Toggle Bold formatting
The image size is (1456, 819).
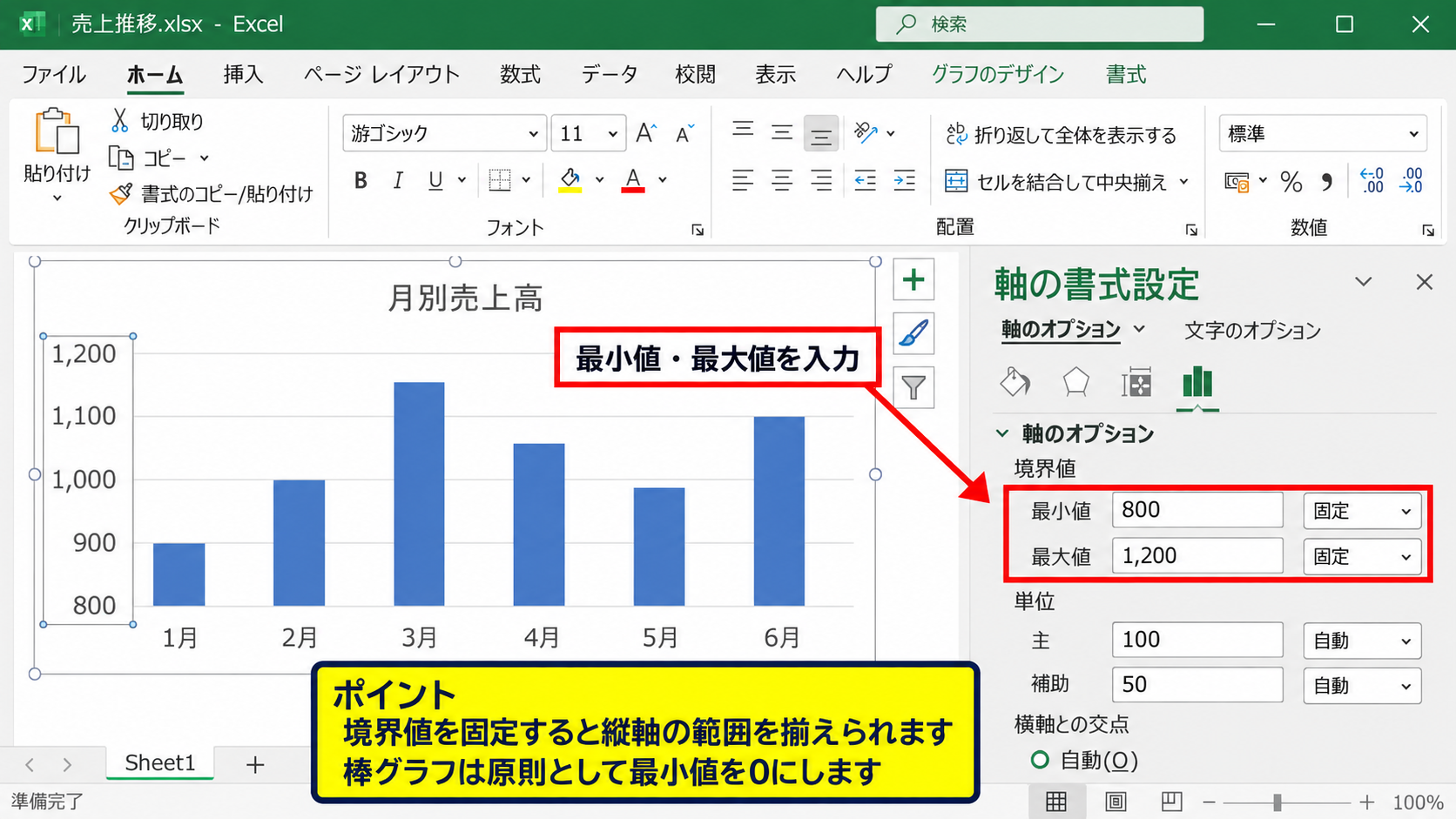[x=361, y=180]
